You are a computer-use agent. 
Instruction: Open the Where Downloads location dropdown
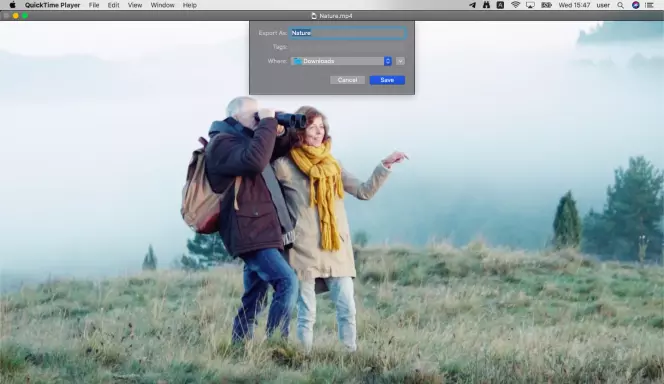[x=341, y=61]
